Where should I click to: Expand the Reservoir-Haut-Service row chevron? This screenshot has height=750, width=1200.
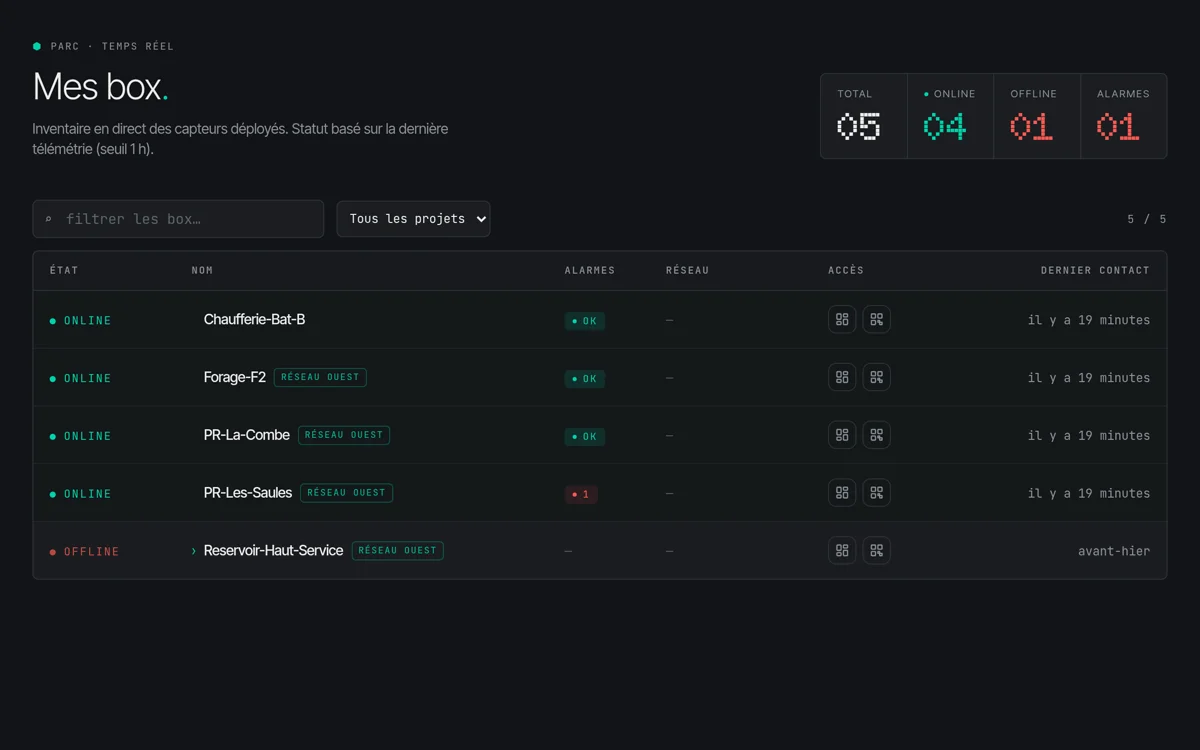pyautogui.click(x=194, y=551)
